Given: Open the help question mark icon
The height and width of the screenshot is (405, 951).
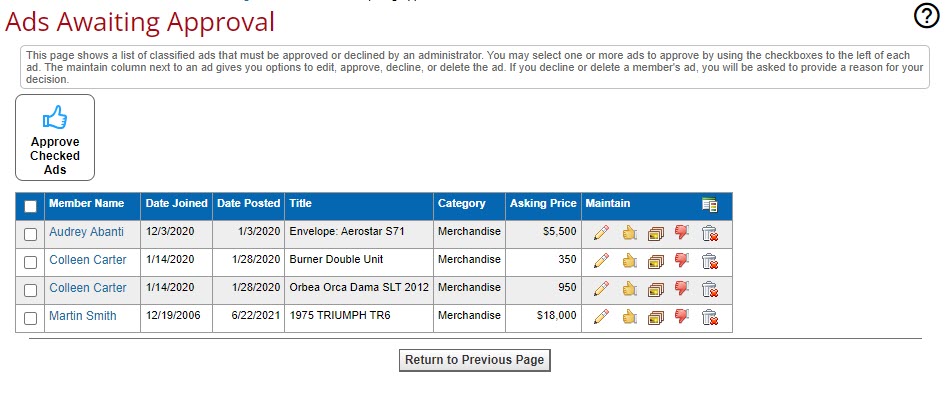Looking at the screenshot, I should [927, 16].
